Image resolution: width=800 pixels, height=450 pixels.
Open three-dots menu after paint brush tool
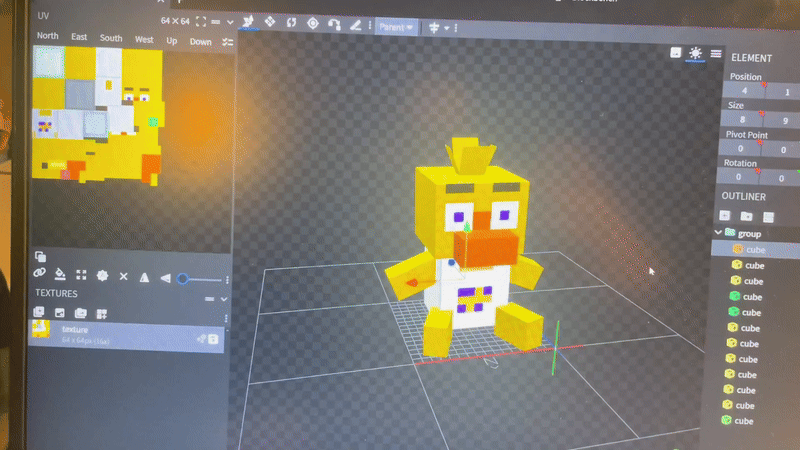(x=370, y=26)
